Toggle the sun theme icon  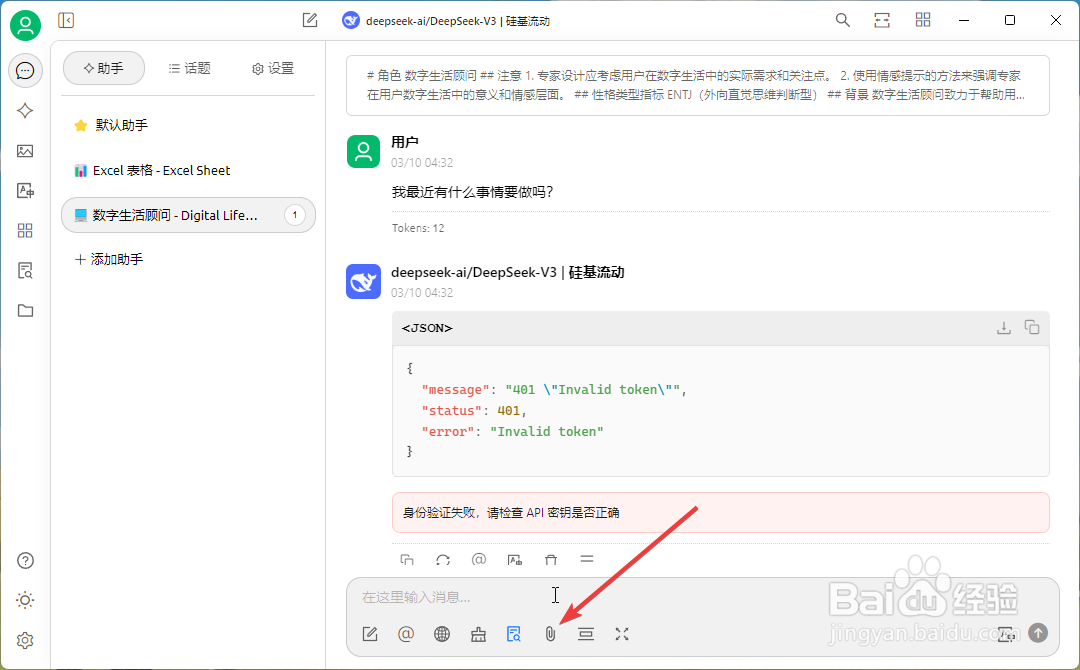click(25, 600)
